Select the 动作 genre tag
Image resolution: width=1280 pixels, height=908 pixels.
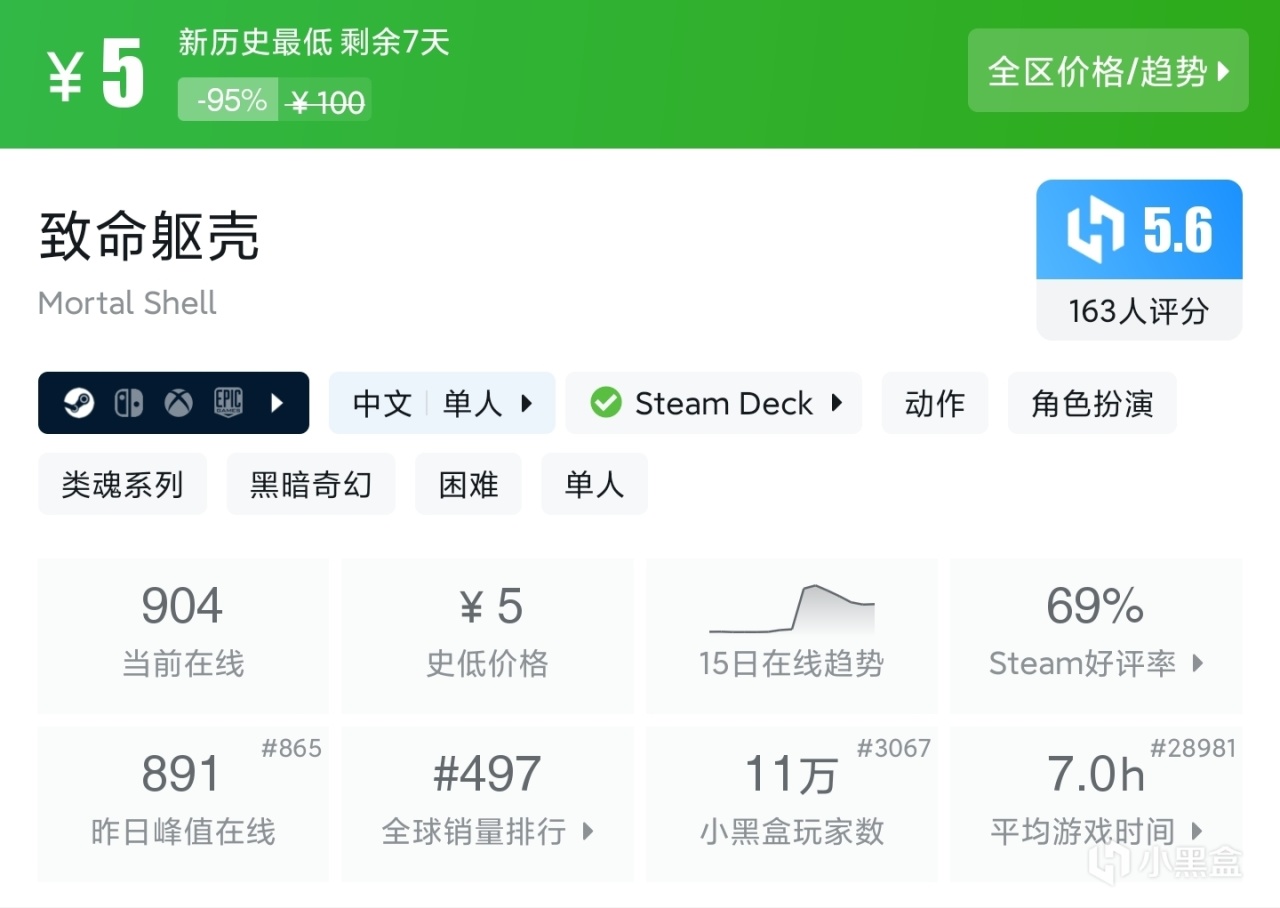(x=934, y=403)
